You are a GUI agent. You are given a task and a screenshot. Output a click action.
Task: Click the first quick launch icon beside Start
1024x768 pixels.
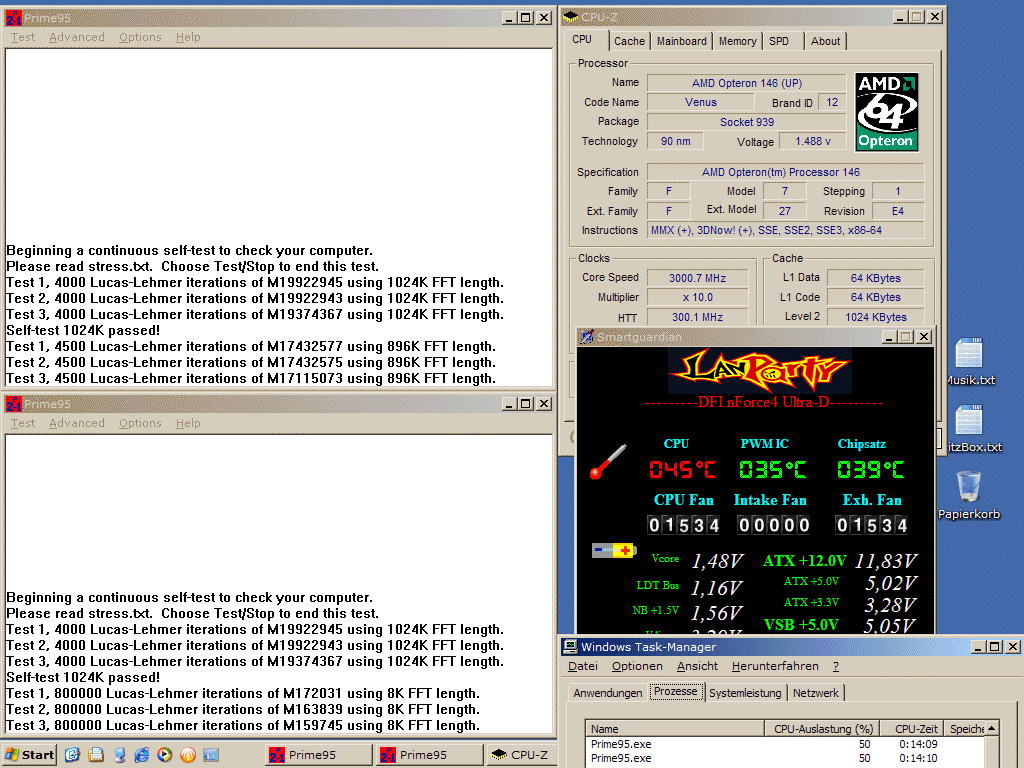tap(72, 755)
